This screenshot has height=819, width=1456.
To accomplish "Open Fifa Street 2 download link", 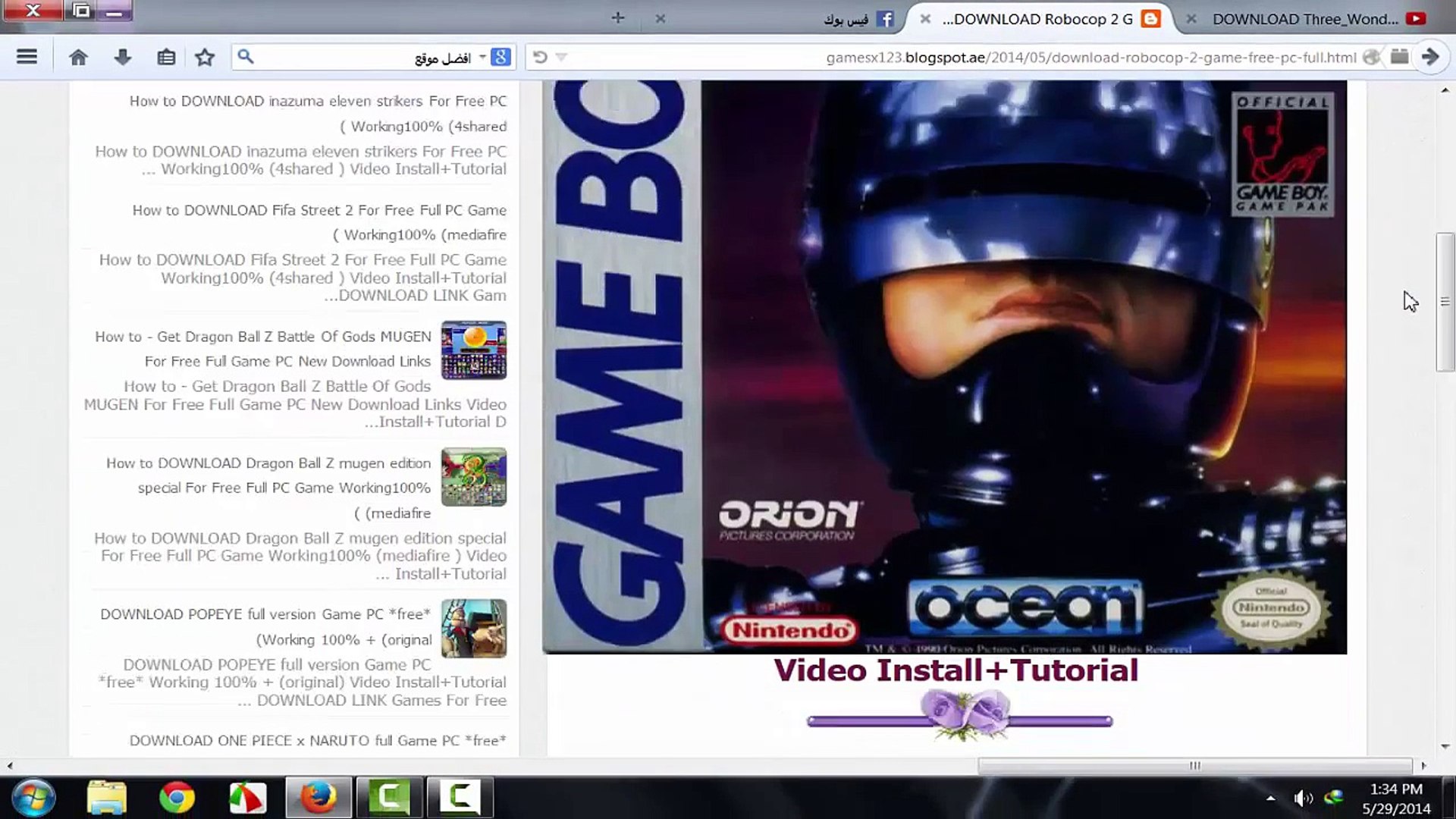I will pos(318,210).
